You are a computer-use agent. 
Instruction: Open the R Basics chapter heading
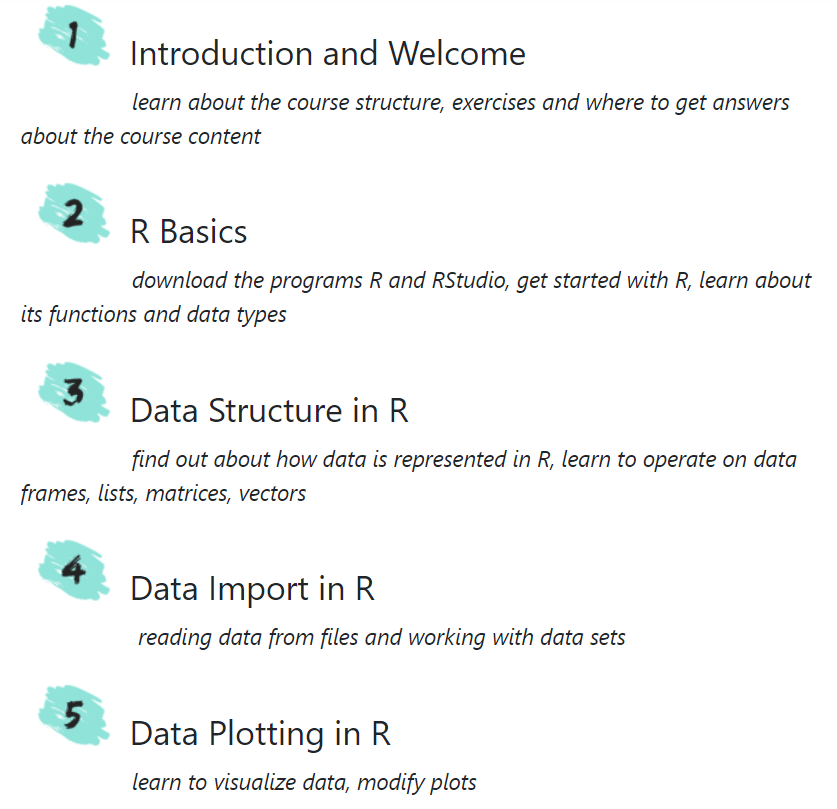[188, 232]
